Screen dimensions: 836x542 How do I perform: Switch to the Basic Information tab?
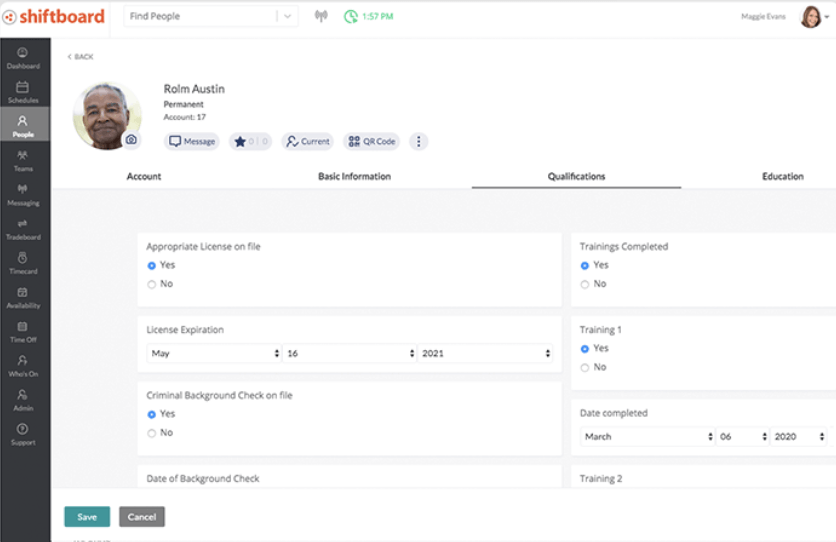coord(354,177)
